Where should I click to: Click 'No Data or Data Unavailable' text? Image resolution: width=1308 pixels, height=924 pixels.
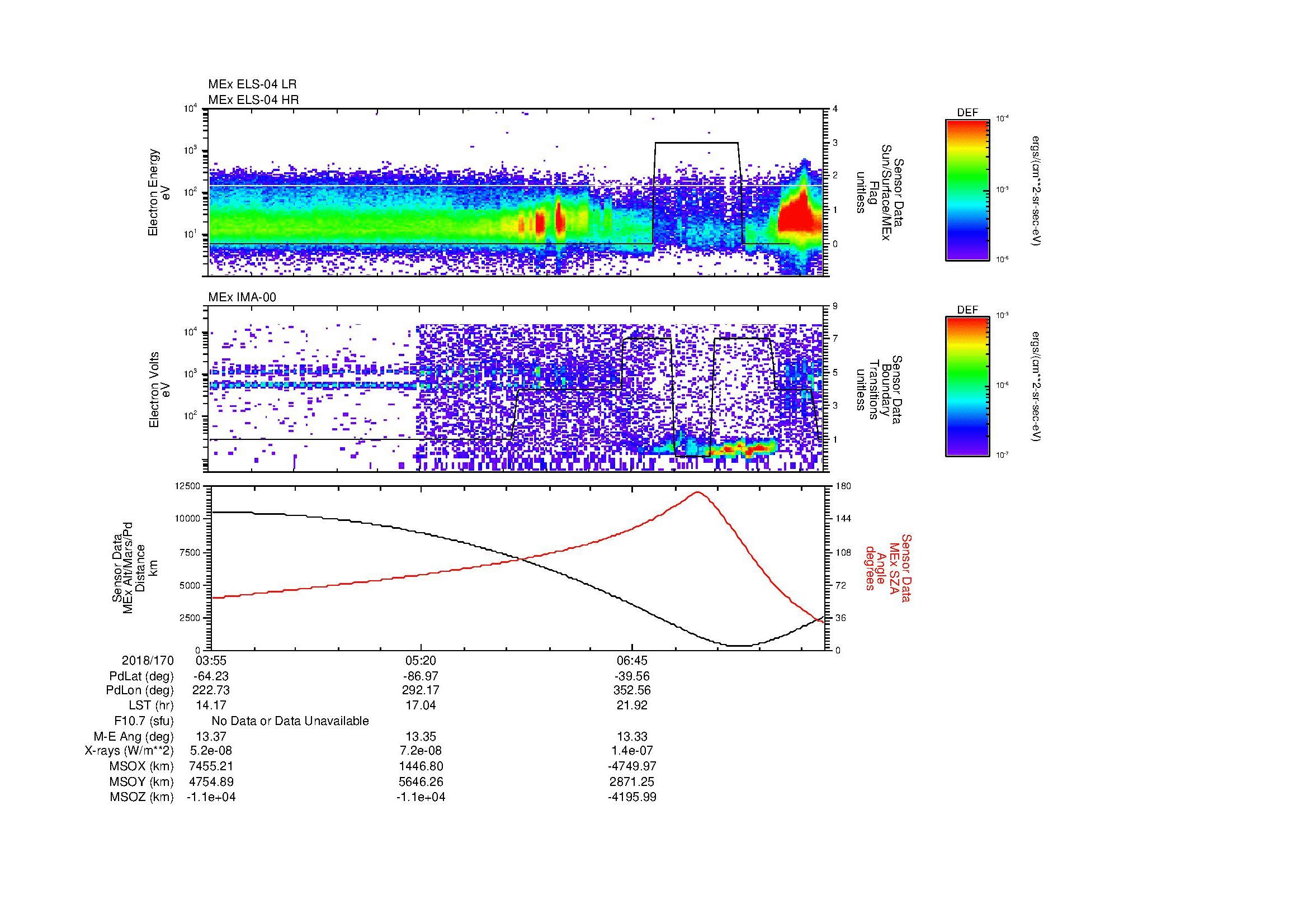click(290, 721)
